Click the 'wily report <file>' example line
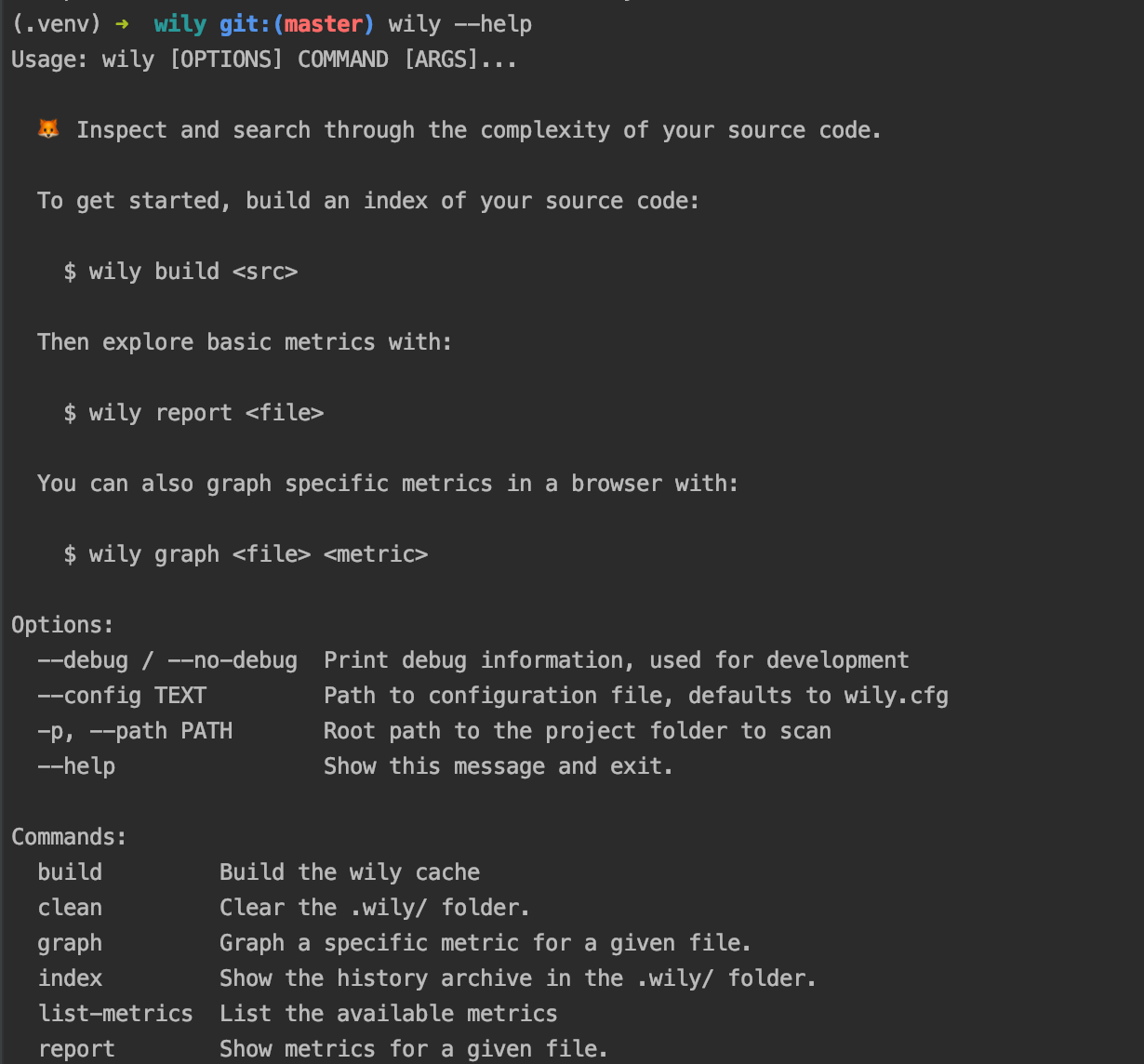The image size is (1144, 1064). (193, 413)
